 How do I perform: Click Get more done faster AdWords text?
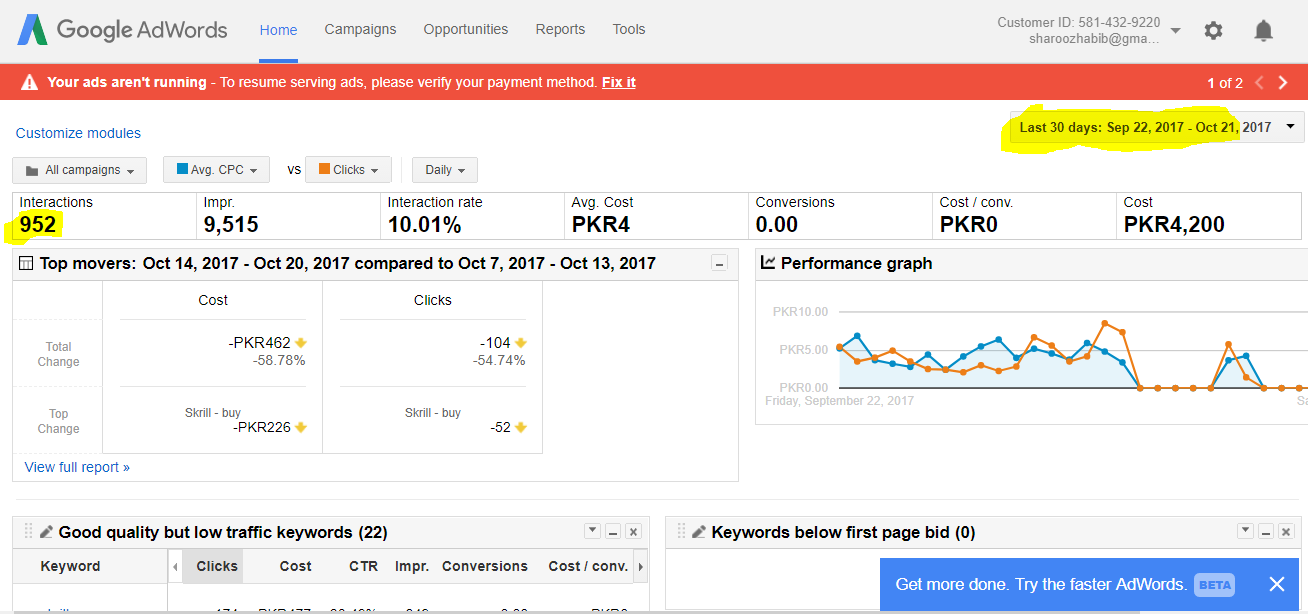(1041, 584)
